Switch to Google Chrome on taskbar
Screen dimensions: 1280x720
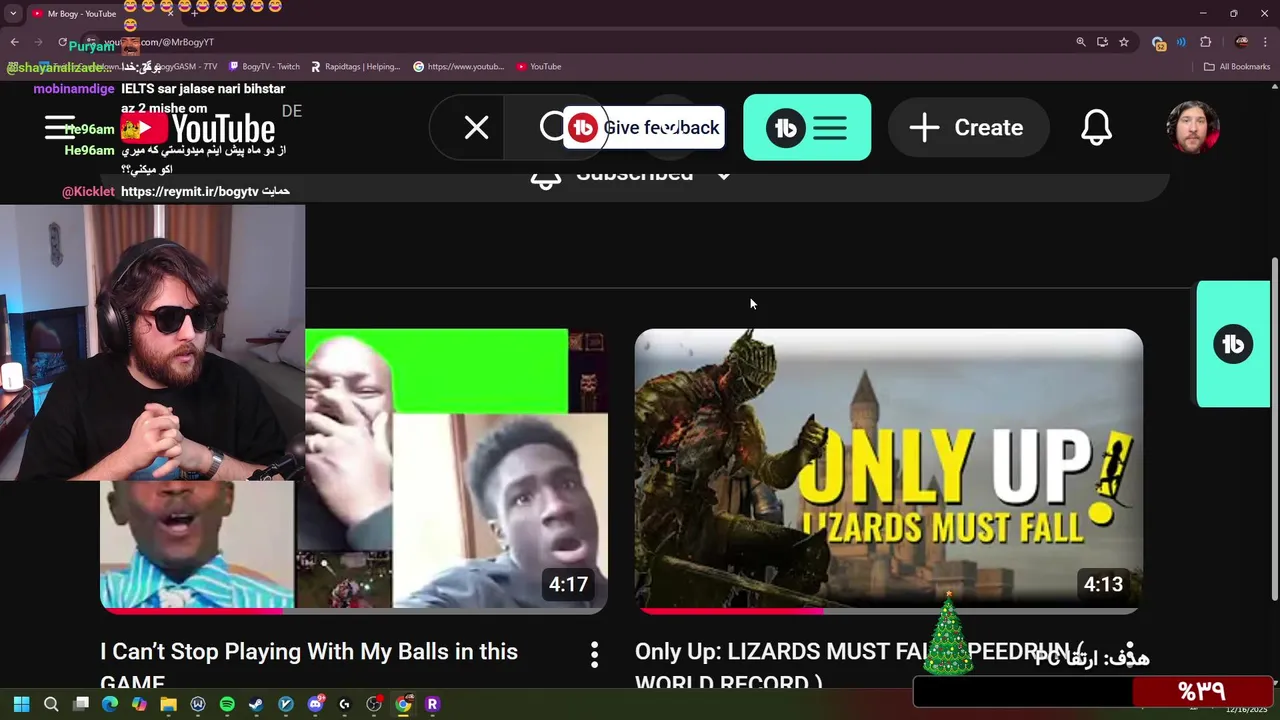tap(403, 704)
